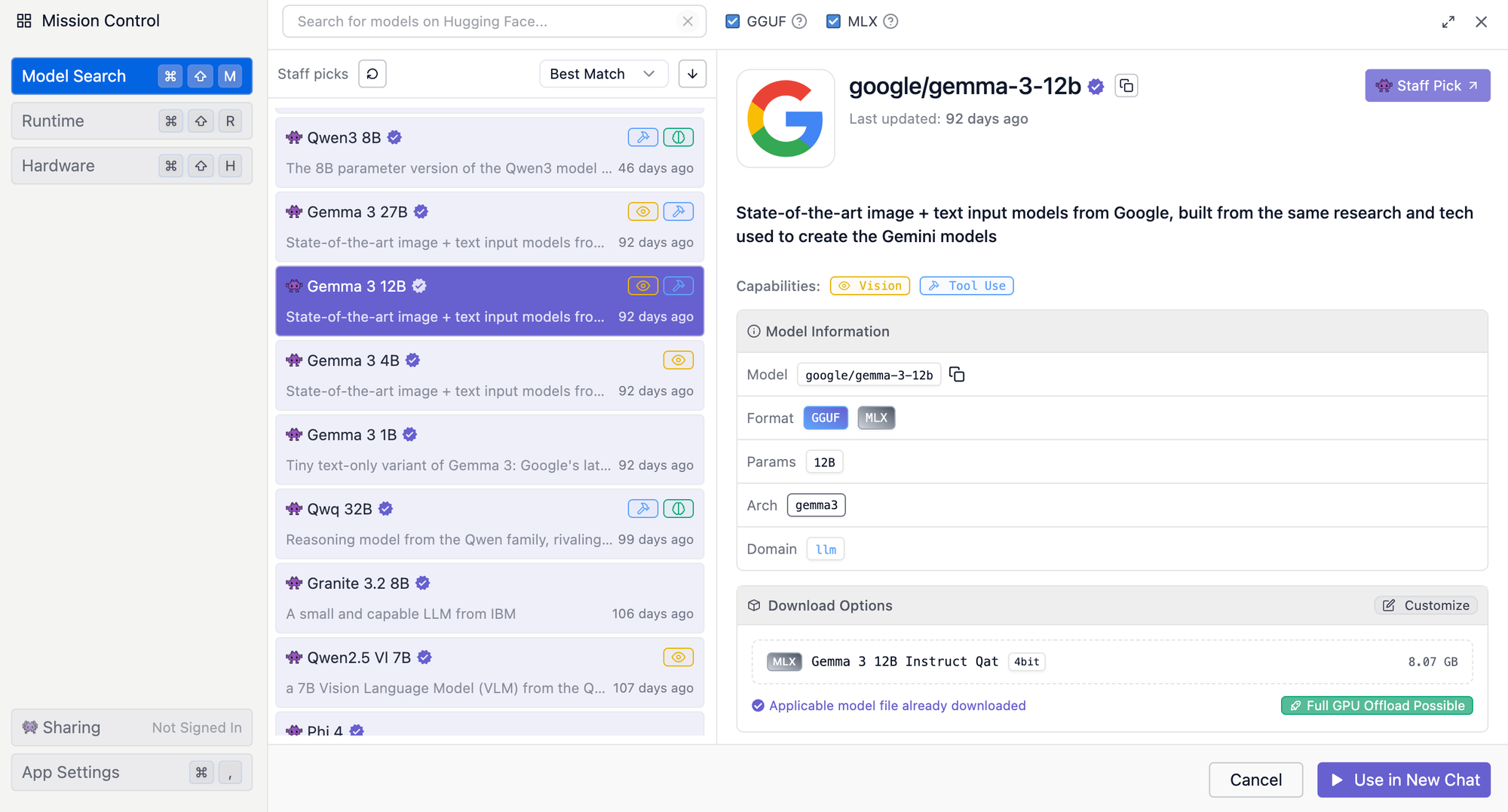Toggle the MLX checkbox
The image size is (1508, 812).
[833, 21]
